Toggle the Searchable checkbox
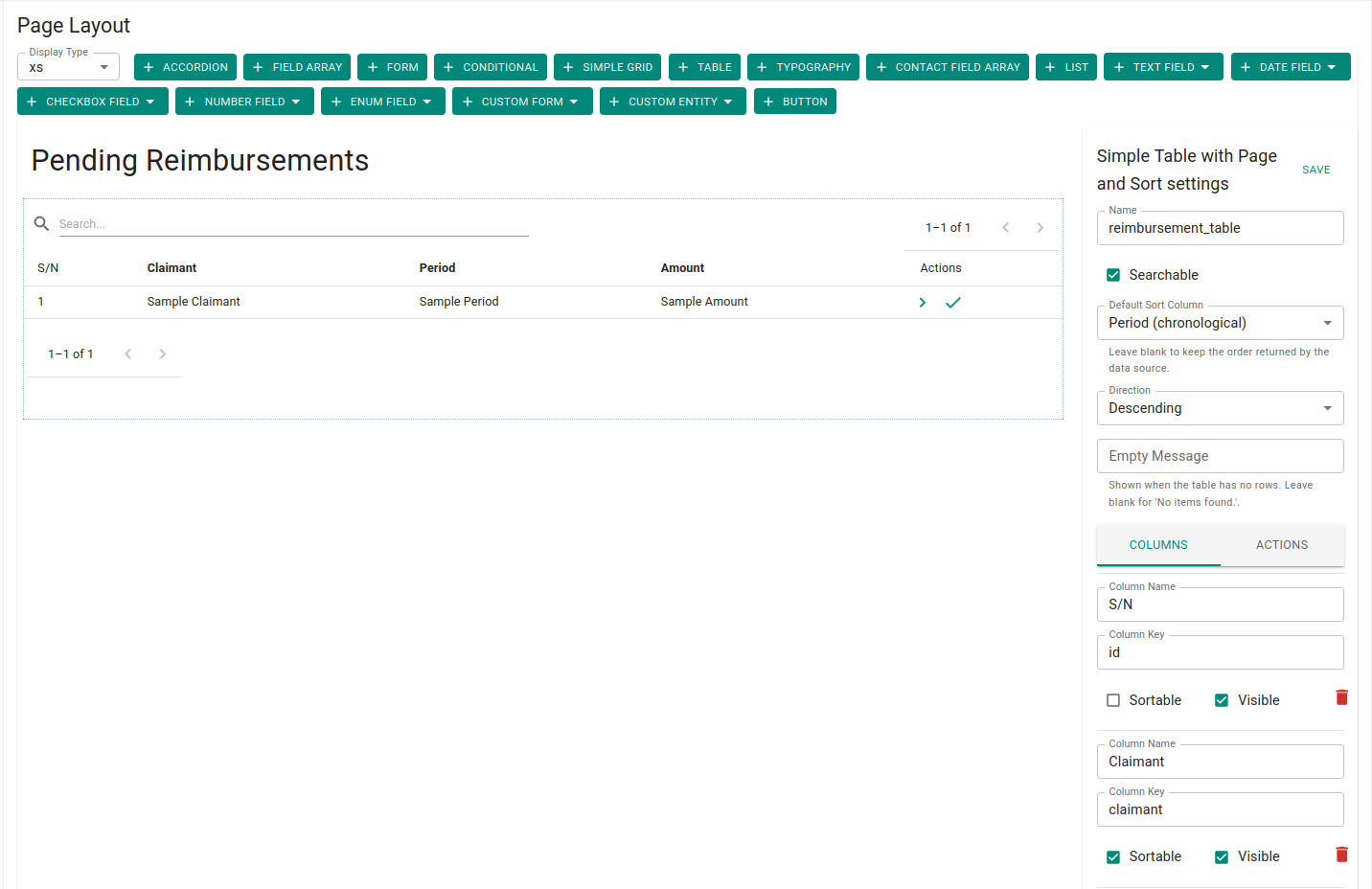This screenshot has height=889, width=1372. [1113, 275]
